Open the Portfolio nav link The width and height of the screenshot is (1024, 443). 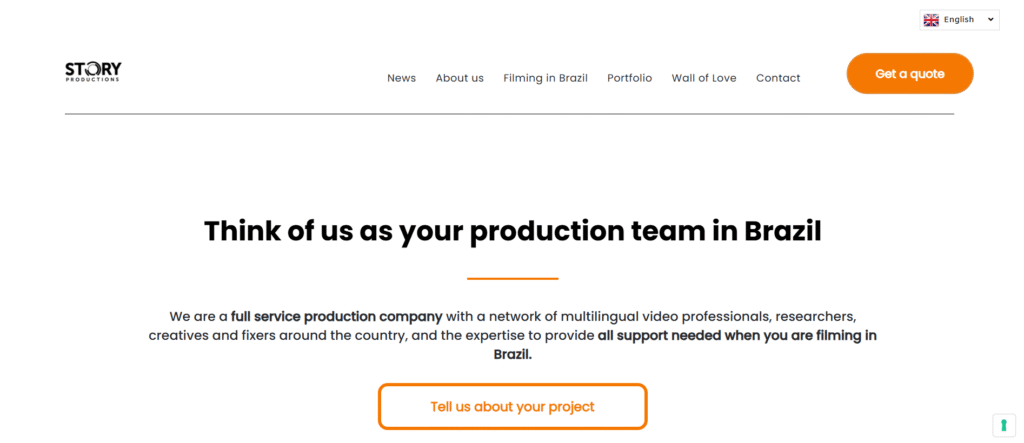click(630, 78)
